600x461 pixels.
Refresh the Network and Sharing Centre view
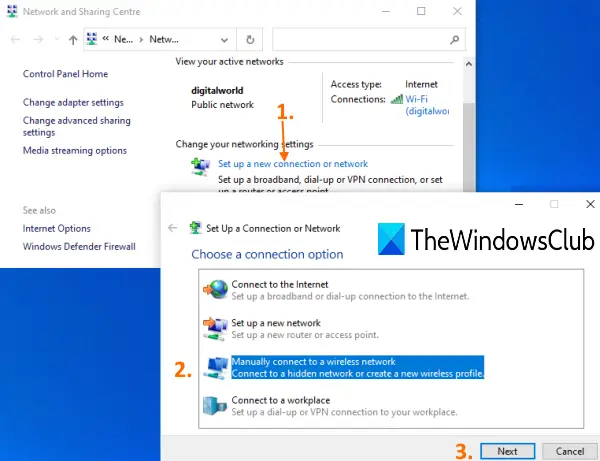click(250, 39)
